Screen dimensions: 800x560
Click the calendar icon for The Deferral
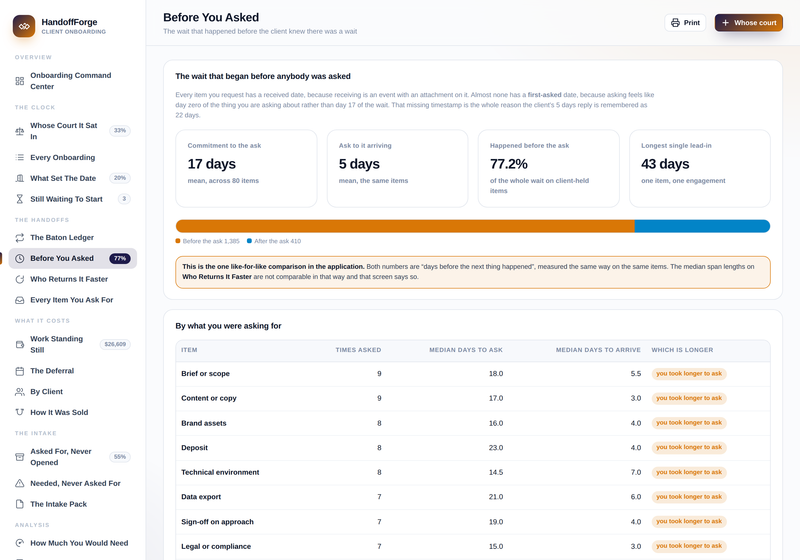[x=19, y=371]
